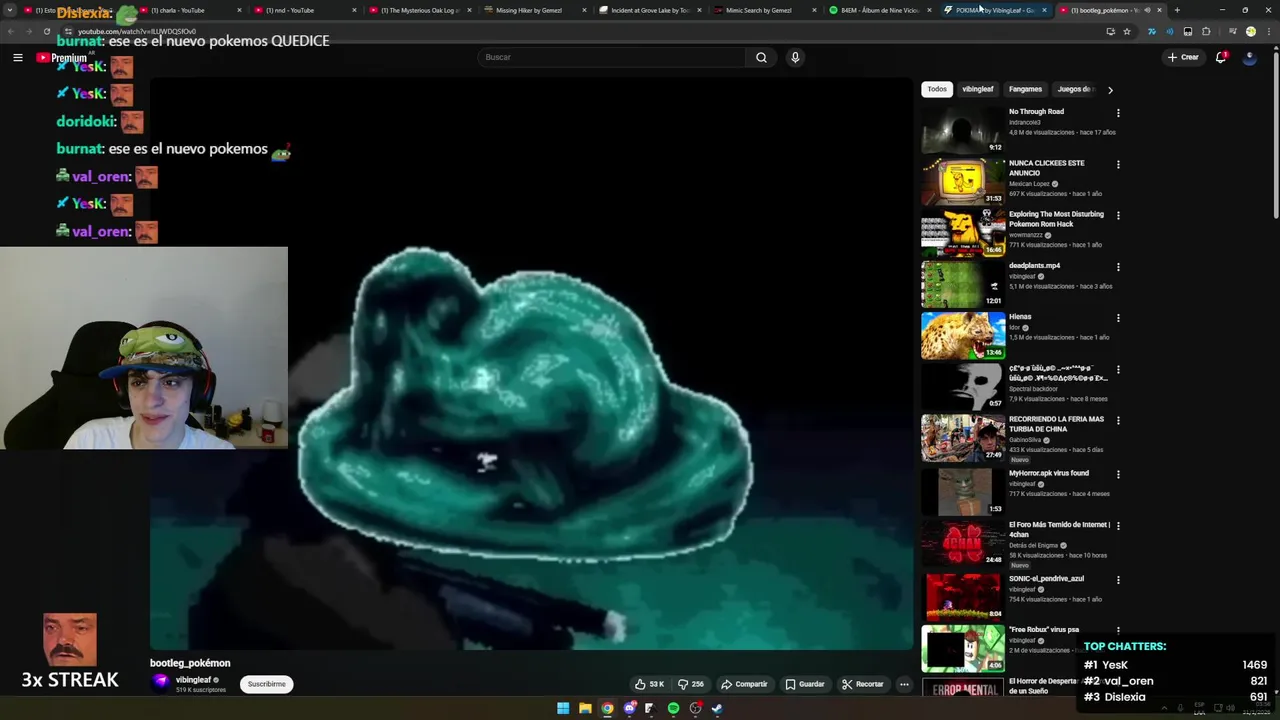This screenshot has height=720, width=1280.
Task: Click the browser address bar URL
Action: [x=137, y=31]
